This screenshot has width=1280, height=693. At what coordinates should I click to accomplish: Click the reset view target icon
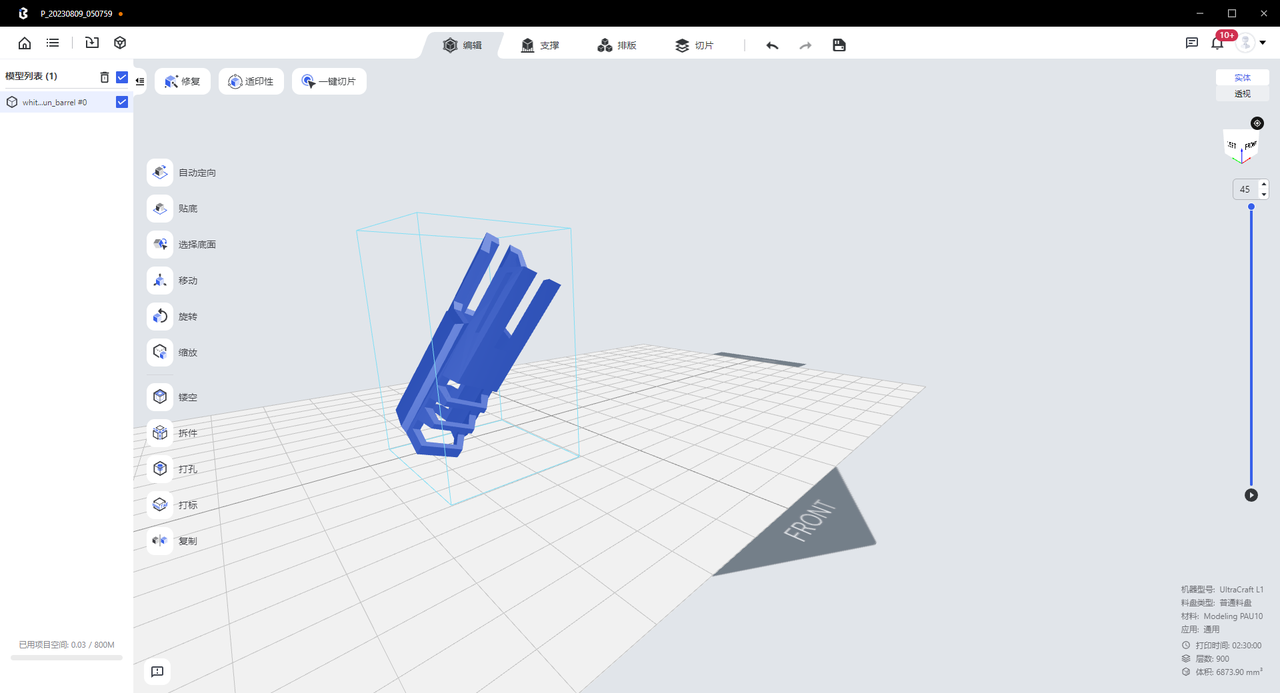[x=1257, y=123]
